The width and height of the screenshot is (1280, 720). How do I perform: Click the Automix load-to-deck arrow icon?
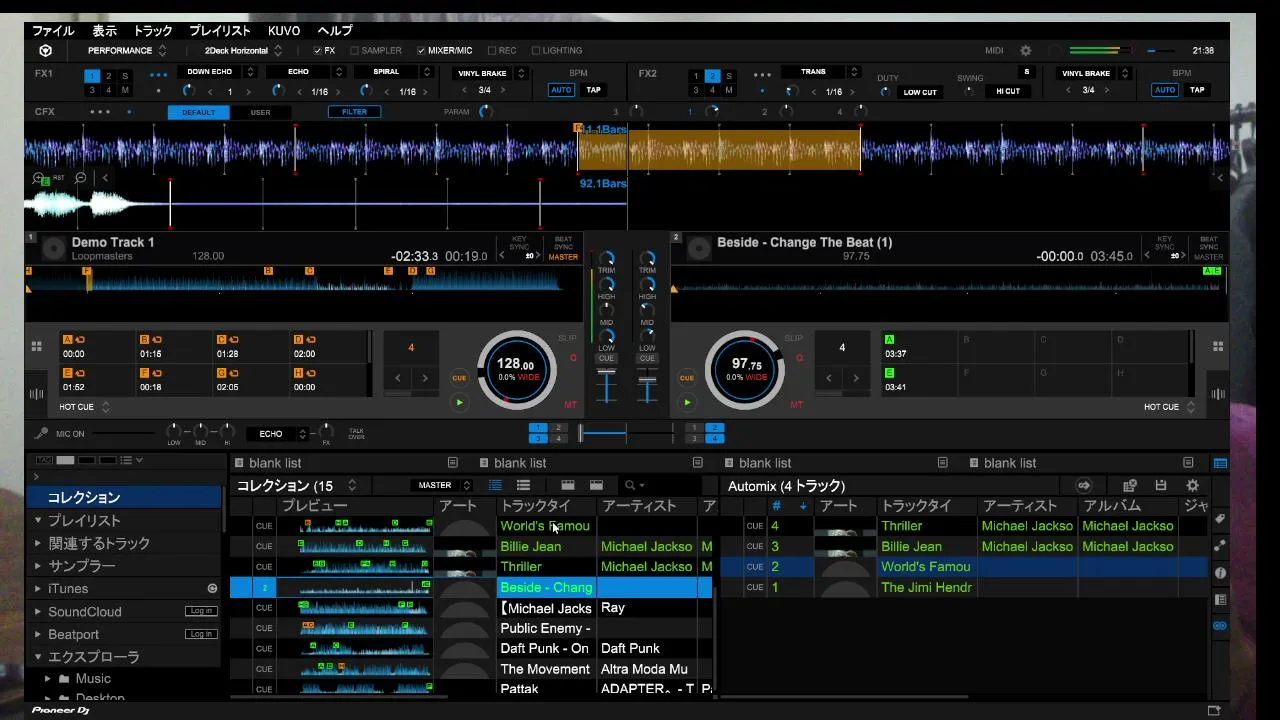(1083, 486)
